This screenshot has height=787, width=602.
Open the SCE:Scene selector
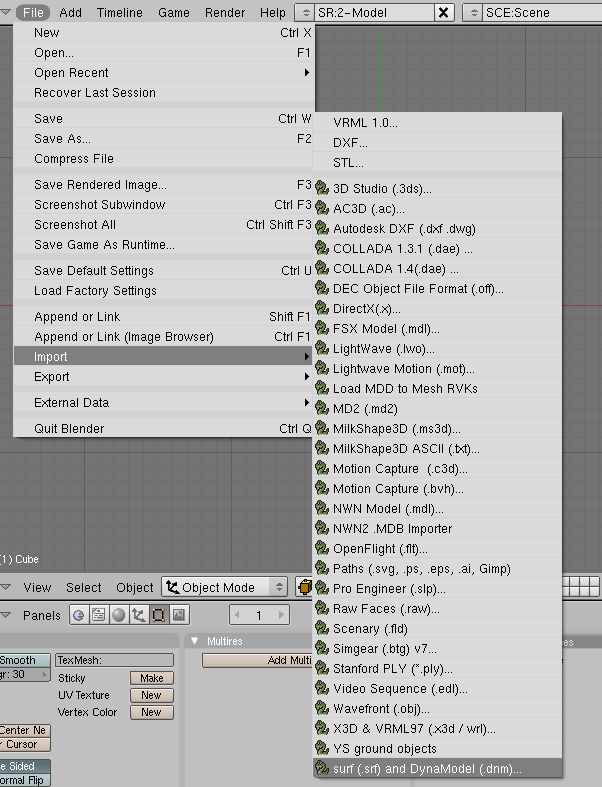473,13
